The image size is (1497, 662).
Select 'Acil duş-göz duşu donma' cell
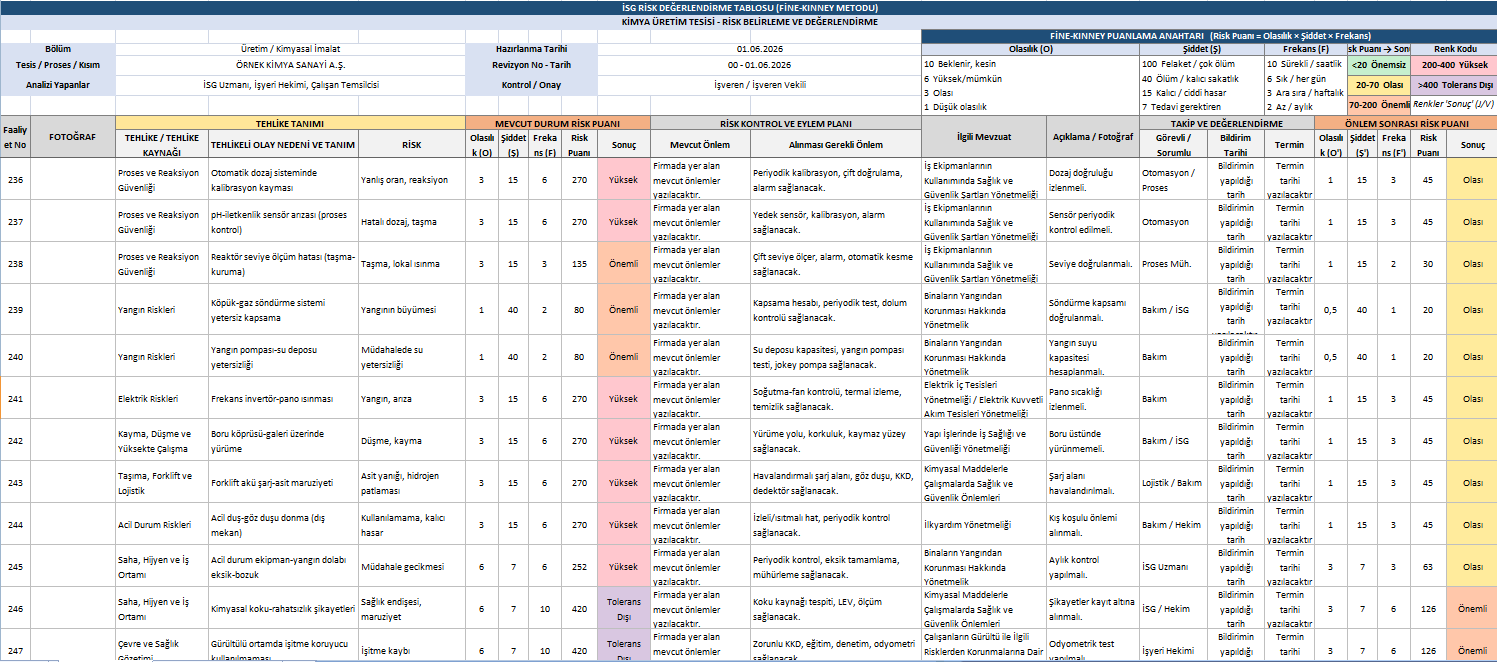(x=283, y=524)
